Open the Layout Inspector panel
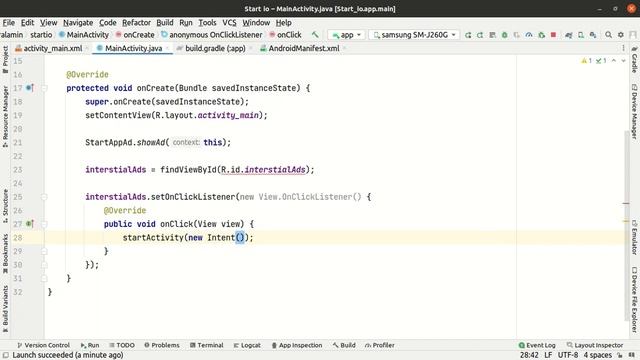The image size is (640, 360). pyautogui.click(x=595, y=345)
